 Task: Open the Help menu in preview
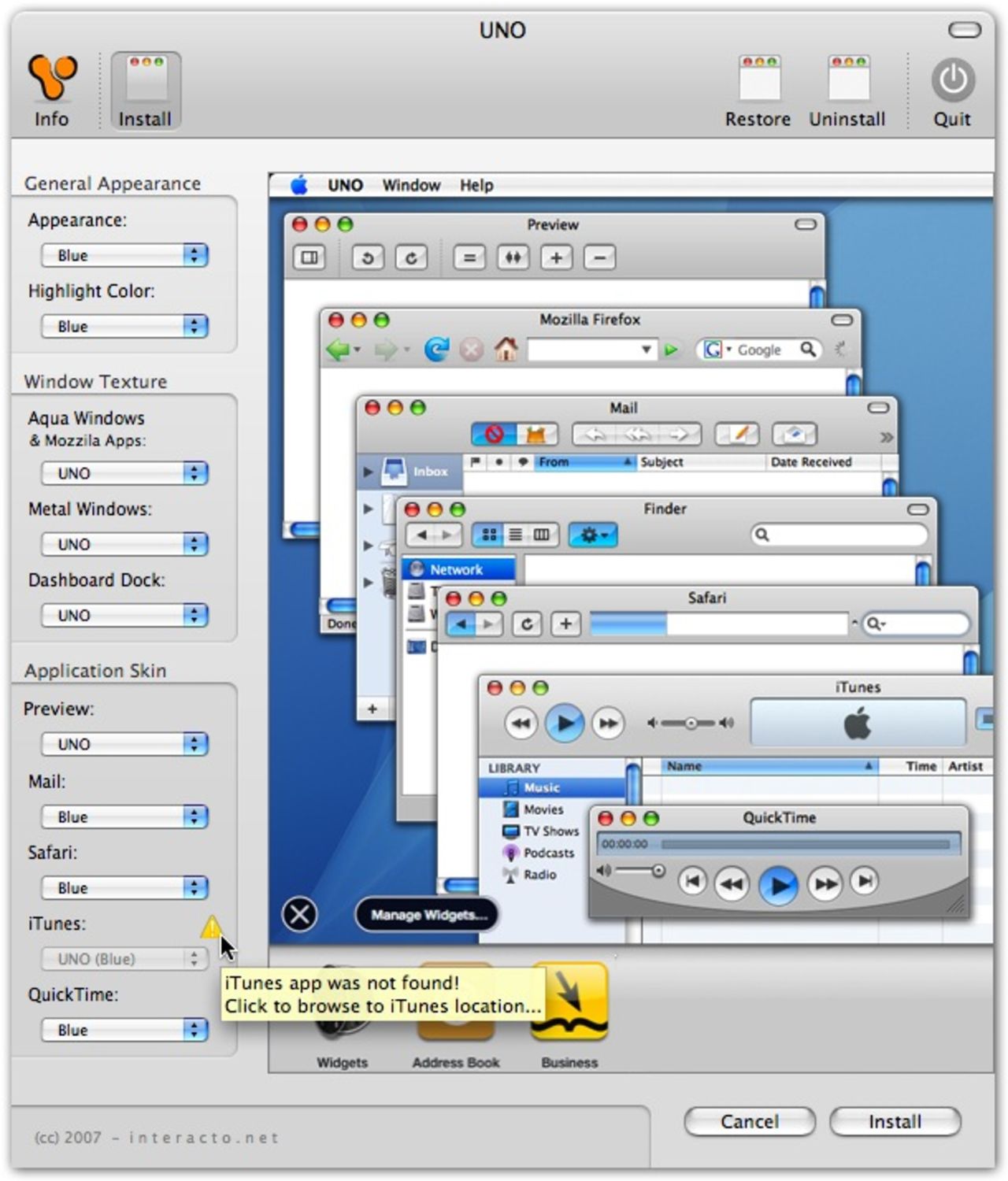[476, 186]
